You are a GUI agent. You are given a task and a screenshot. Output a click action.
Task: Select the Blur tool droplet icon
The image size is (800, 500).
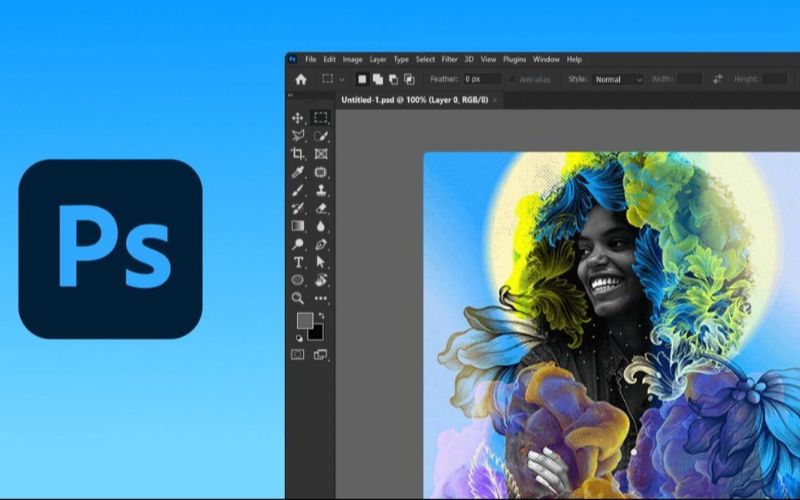click(x=320, y=226)
